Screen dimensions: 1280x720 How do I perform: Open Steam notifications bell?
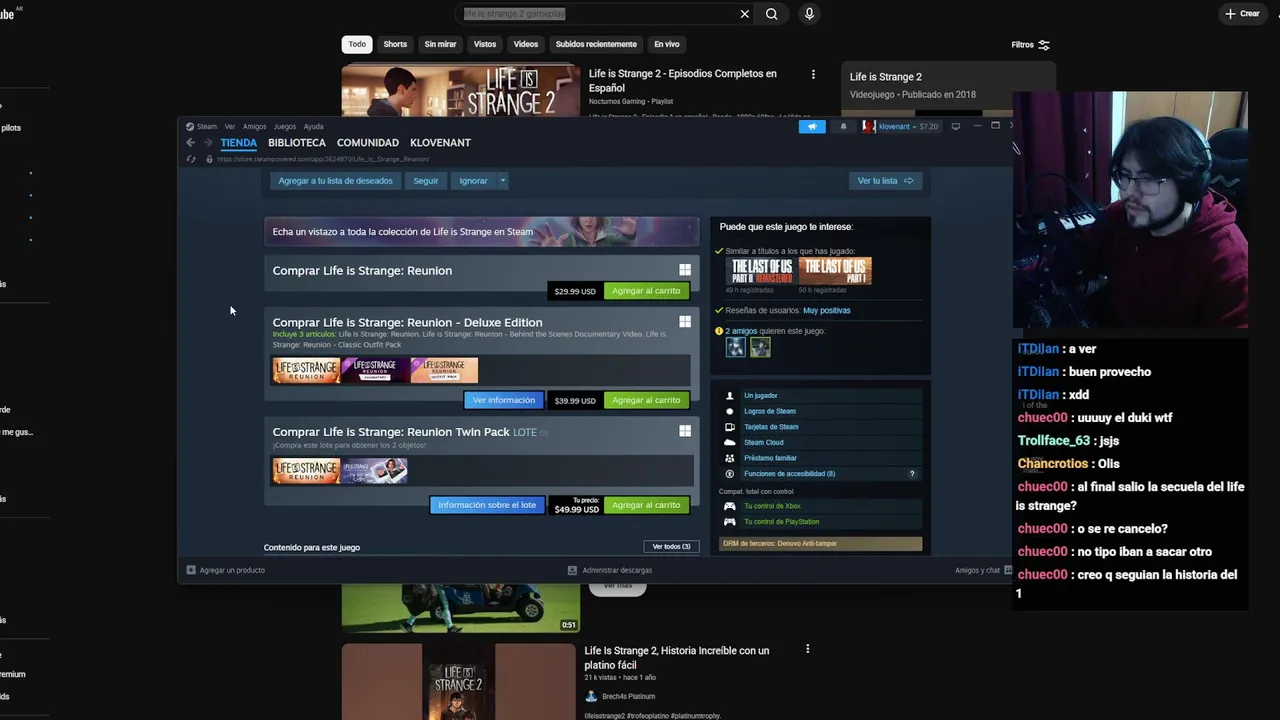pyautogui.click(x=843, y=127)
